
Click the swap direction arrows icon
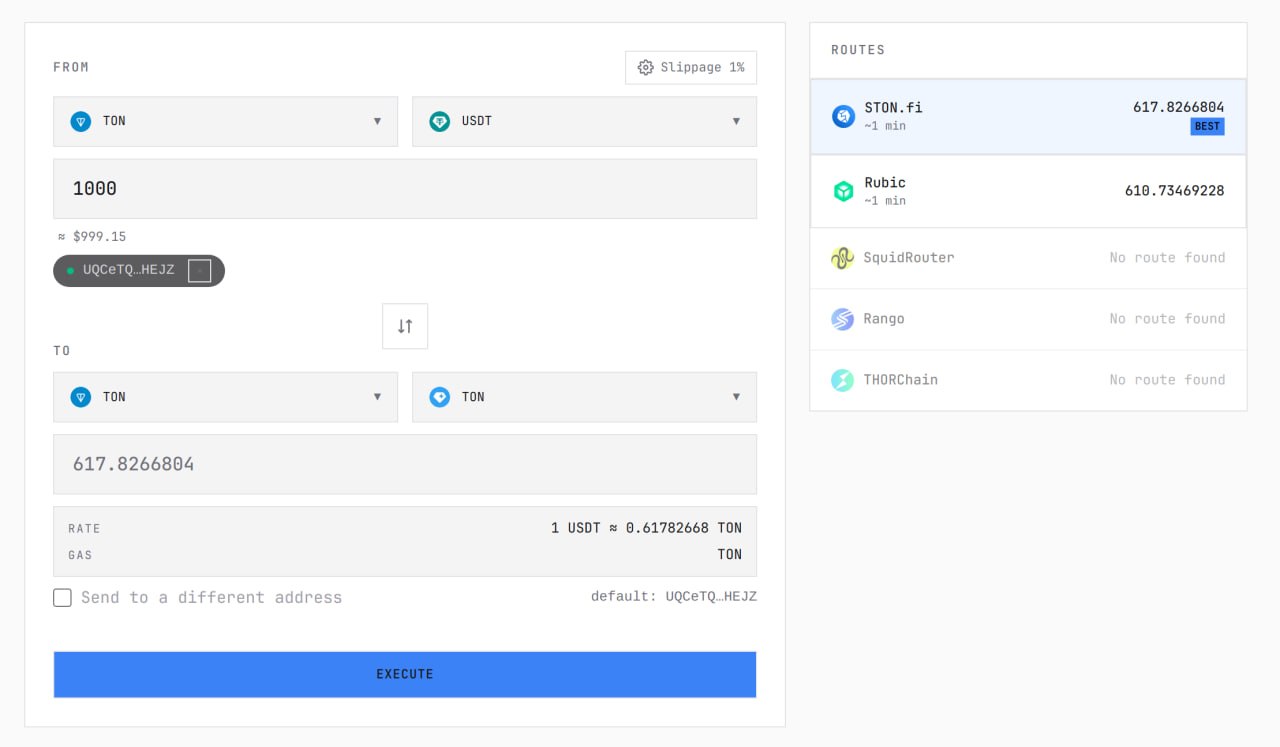point(405,326)
